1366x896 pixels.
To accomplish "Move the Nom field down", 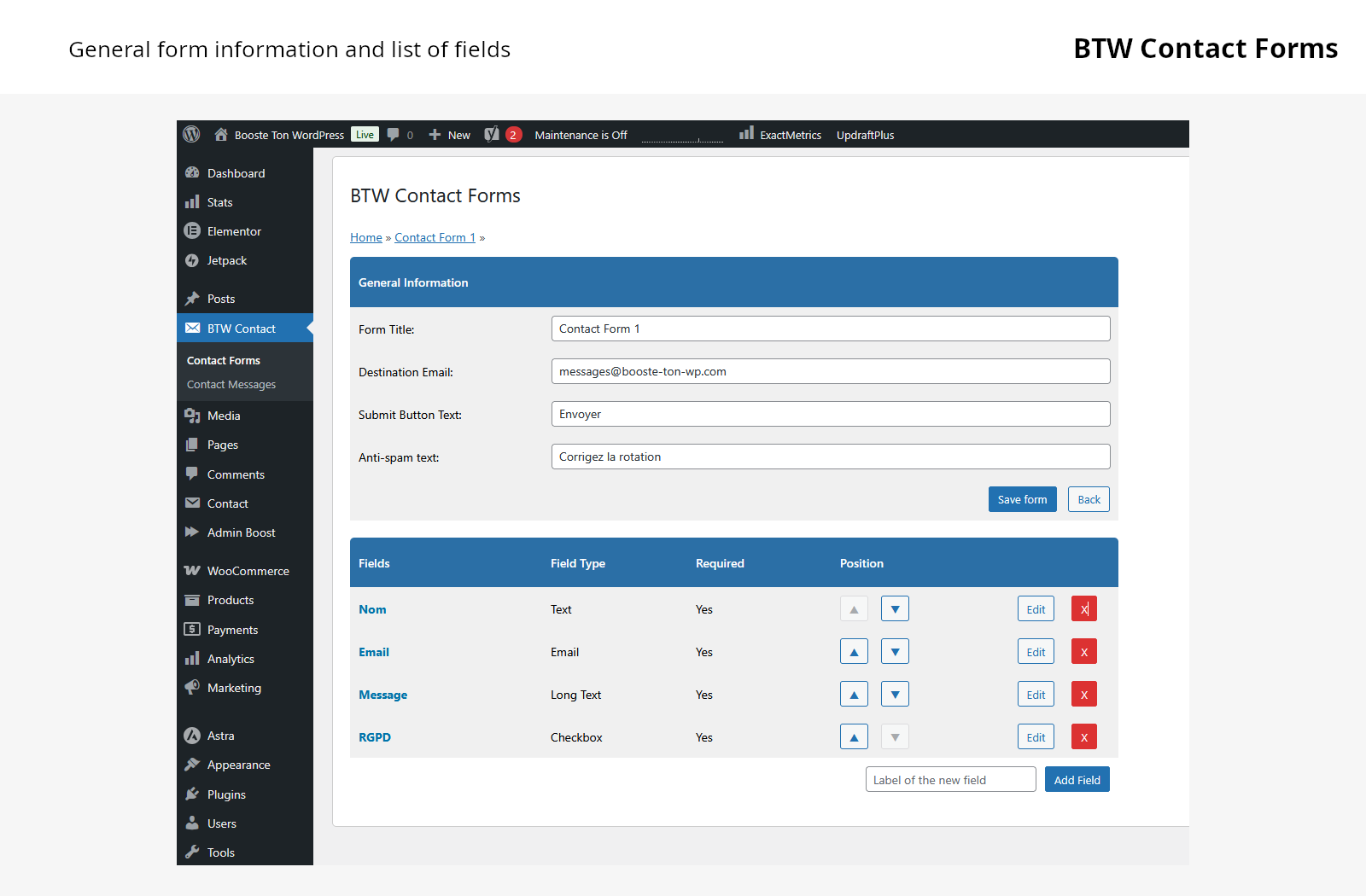I will [x=895, y=609].
